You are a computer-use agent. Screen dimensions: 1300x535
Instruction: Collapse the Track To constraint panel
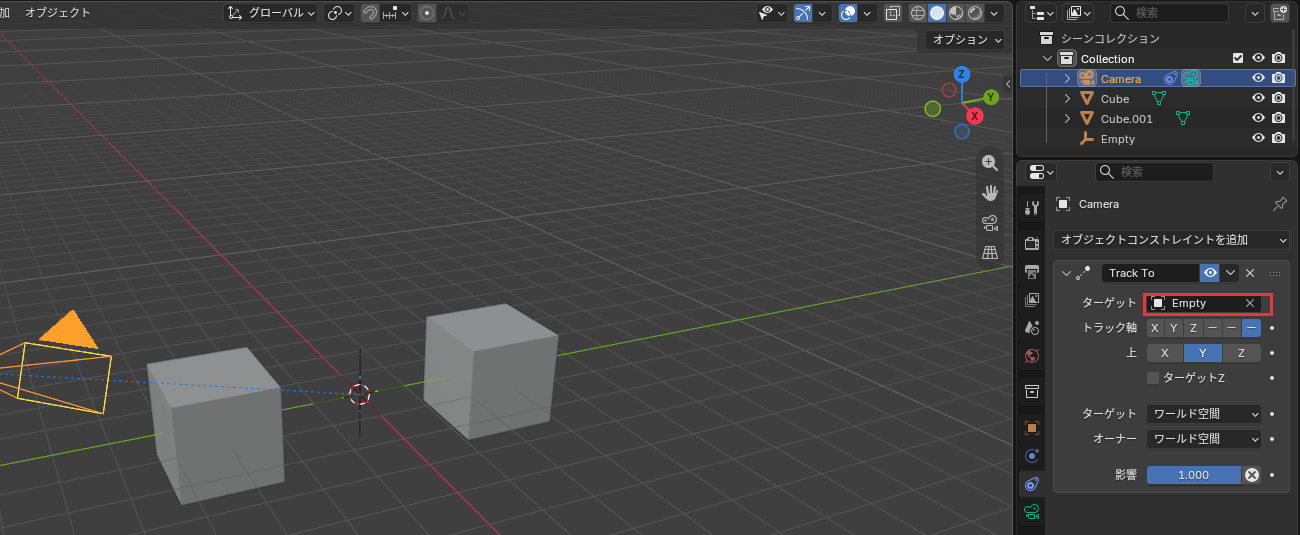1066,273
